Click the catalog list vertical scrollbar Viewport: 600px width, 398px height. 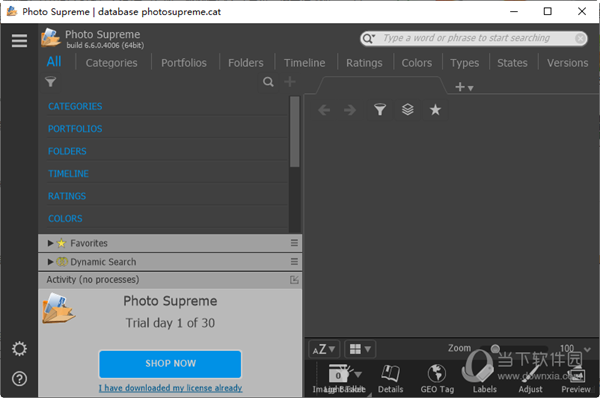(x=294, y=131)
